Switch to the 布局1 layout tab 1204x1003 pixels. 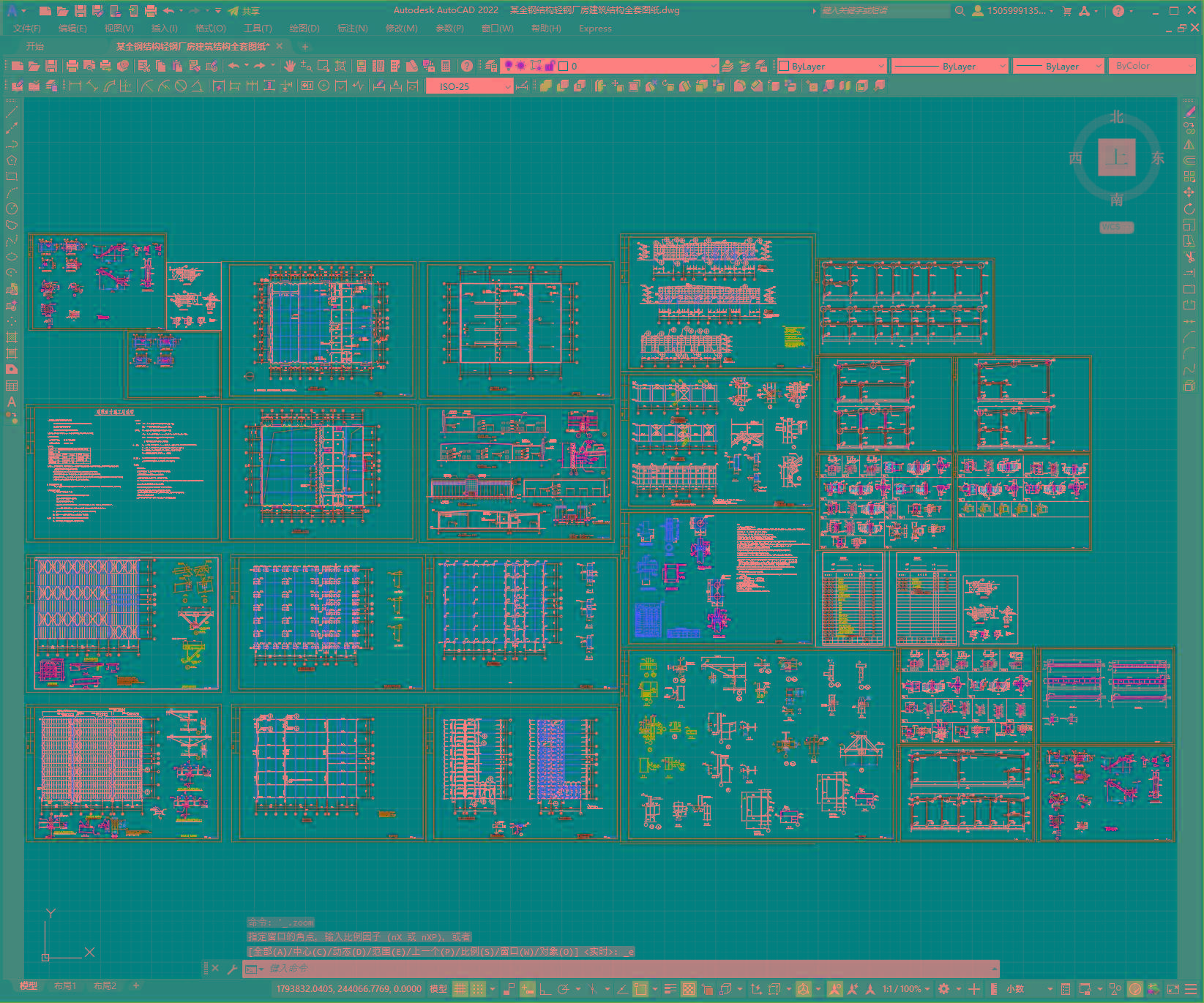coord(64,986)
